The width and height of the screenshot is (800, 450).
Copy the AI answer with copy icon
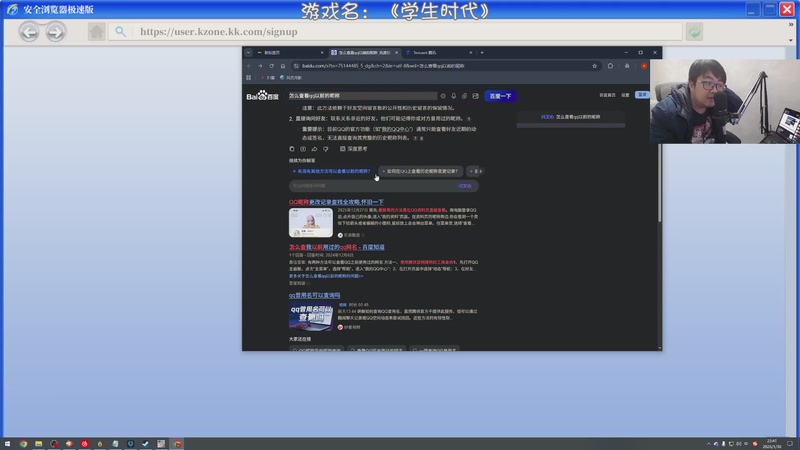click(x=292, y=149)
